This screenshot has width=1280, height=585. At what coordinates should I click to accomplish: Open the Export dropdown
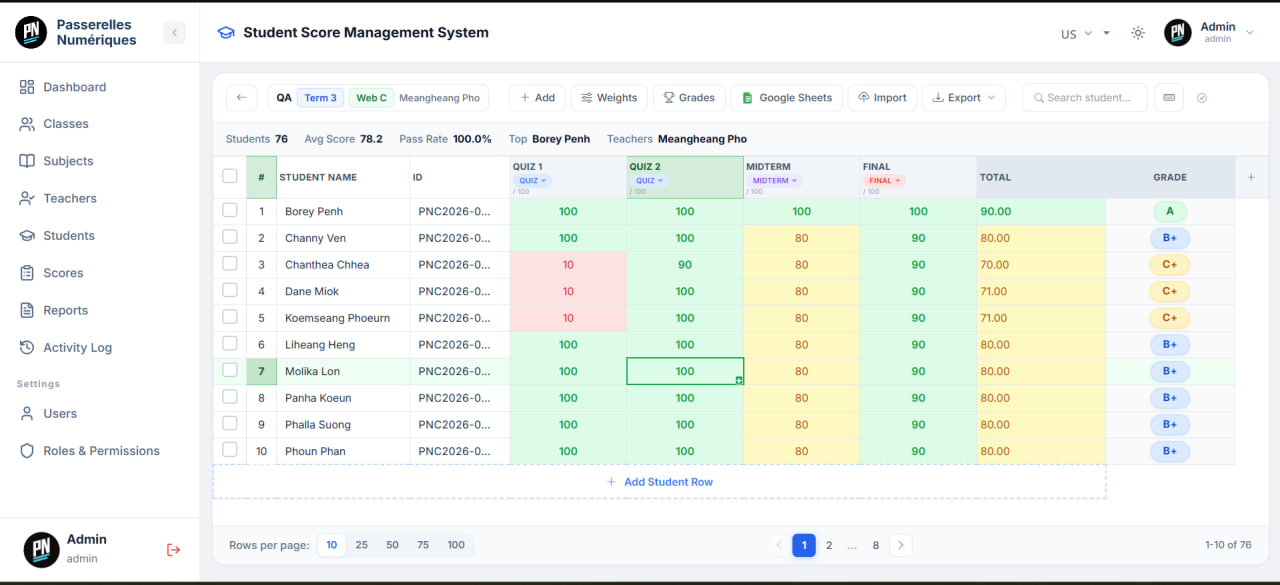(964, 98)
